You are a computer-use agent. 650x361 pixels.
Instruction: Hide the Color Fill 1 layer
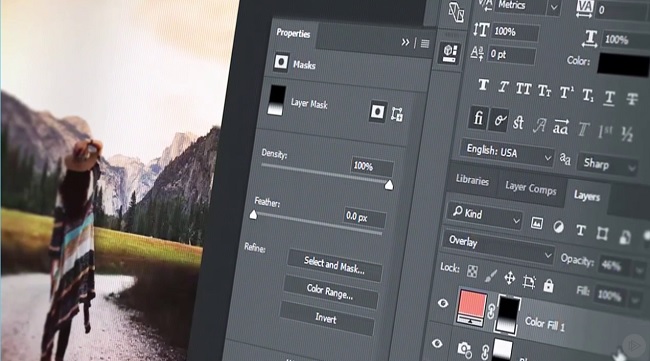coord(443,303)
